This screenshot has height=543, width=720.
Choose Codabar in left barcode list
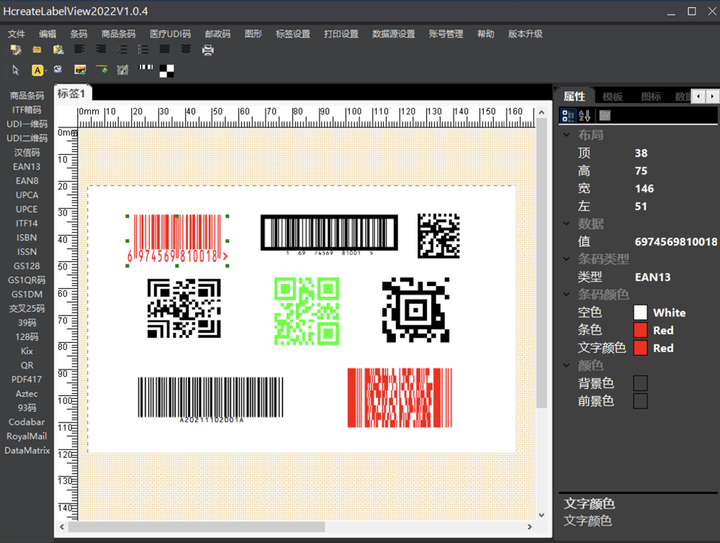[27, 422]
